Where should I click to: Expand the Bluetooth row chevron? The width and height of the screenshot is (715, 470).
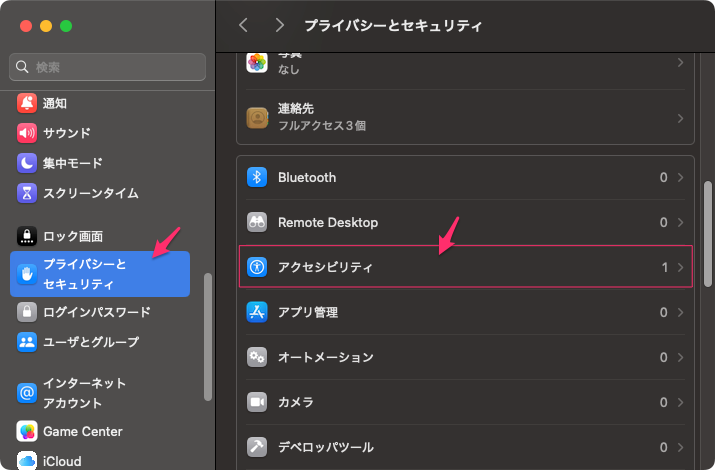pos(680,177)
